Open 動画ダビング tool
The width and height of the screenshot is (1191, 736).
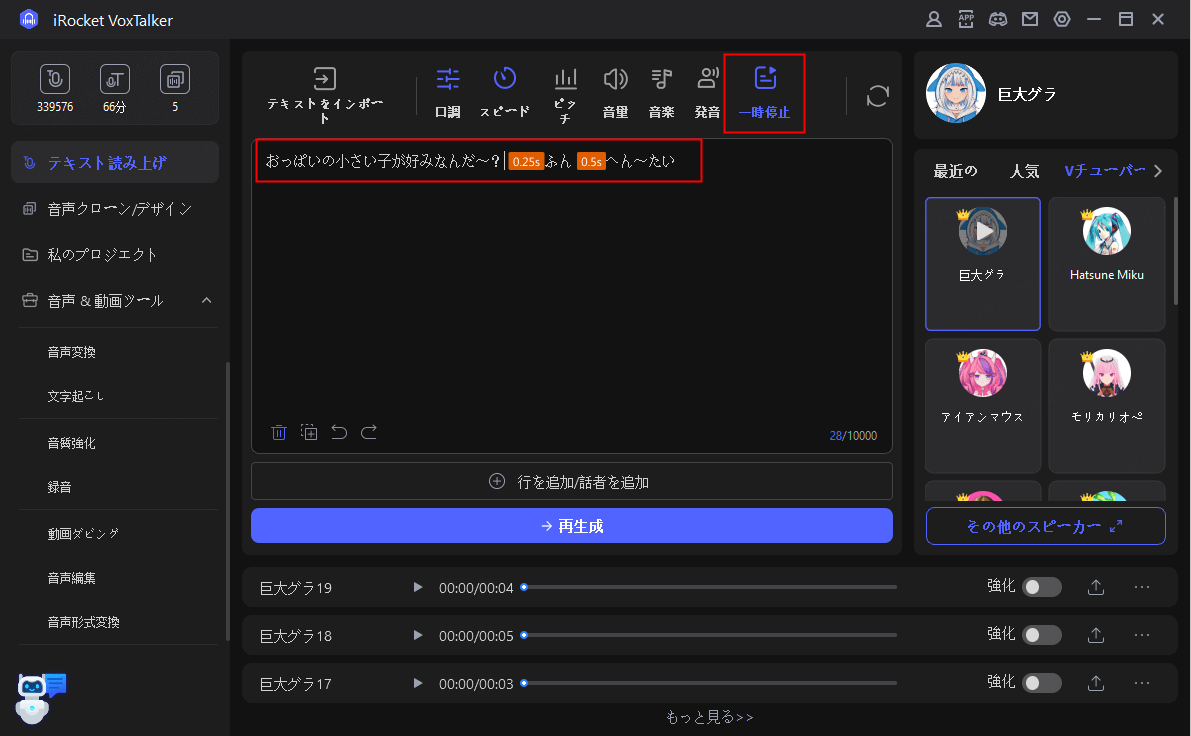click(84, 534)
